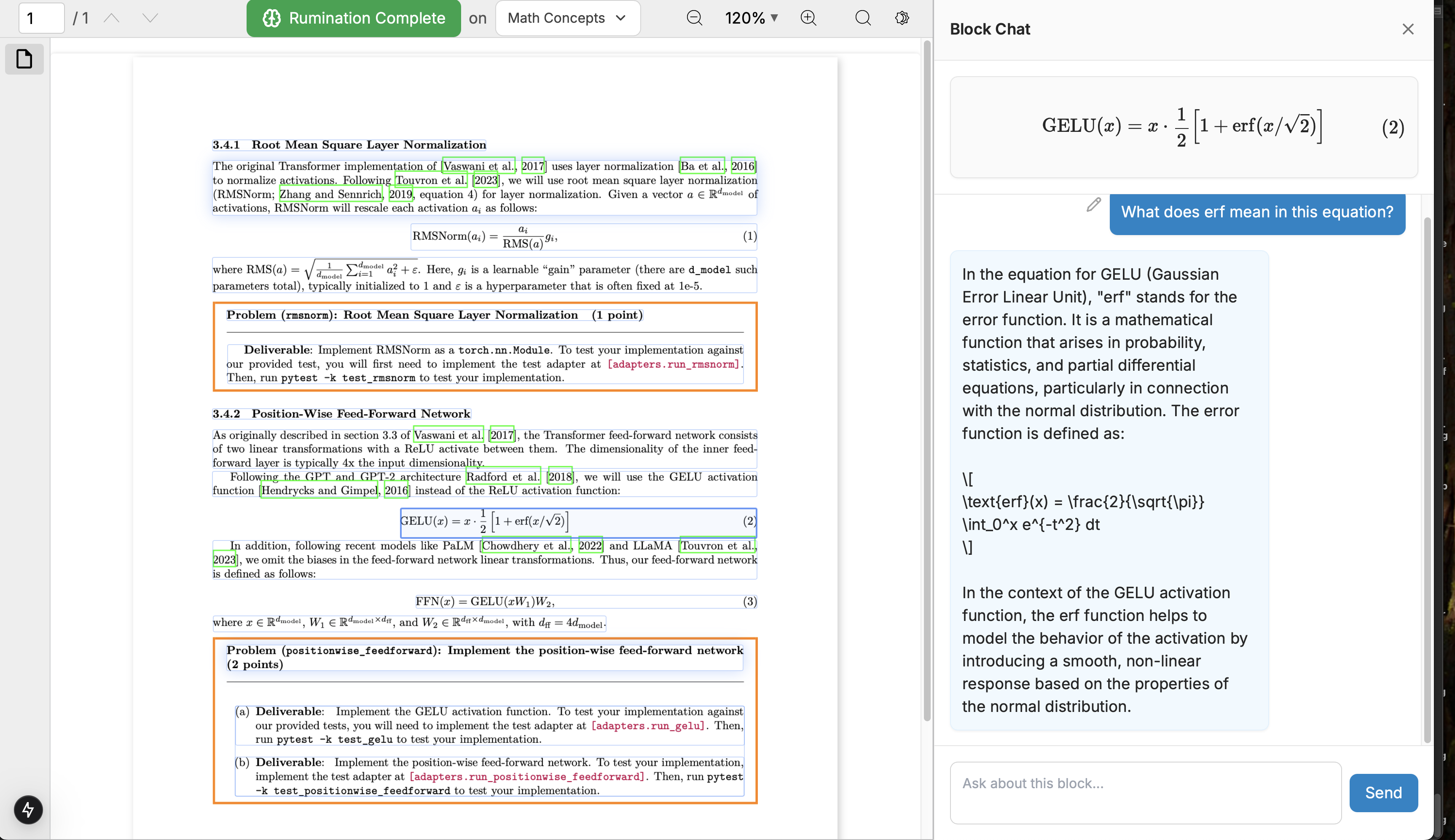The image size is (1455, 840).
Task: Click the document vertical scrollbar
Action: [927, 381]
